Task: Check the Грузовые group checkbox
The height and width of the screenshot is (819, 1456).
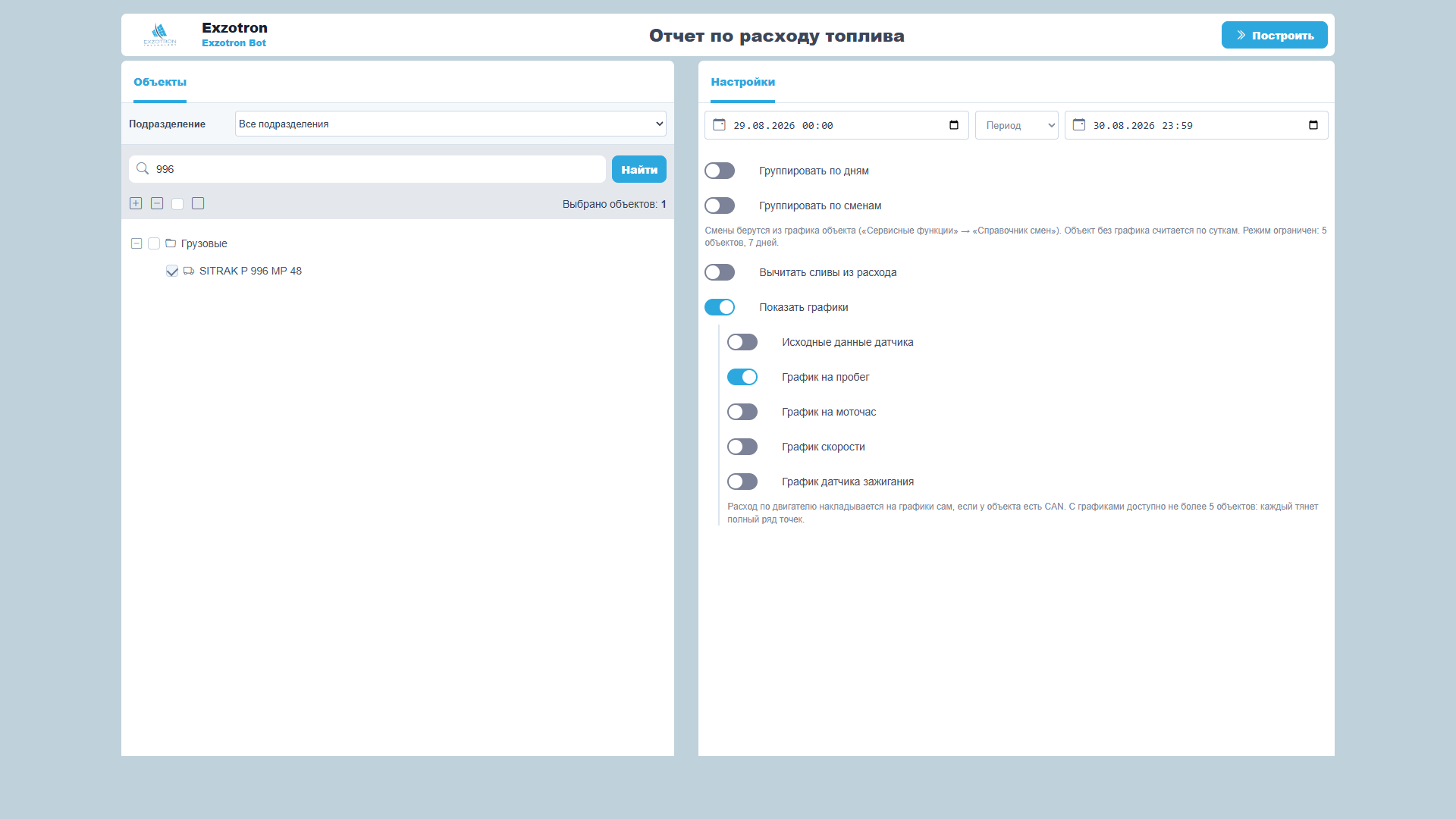Action: pos(154,243)
